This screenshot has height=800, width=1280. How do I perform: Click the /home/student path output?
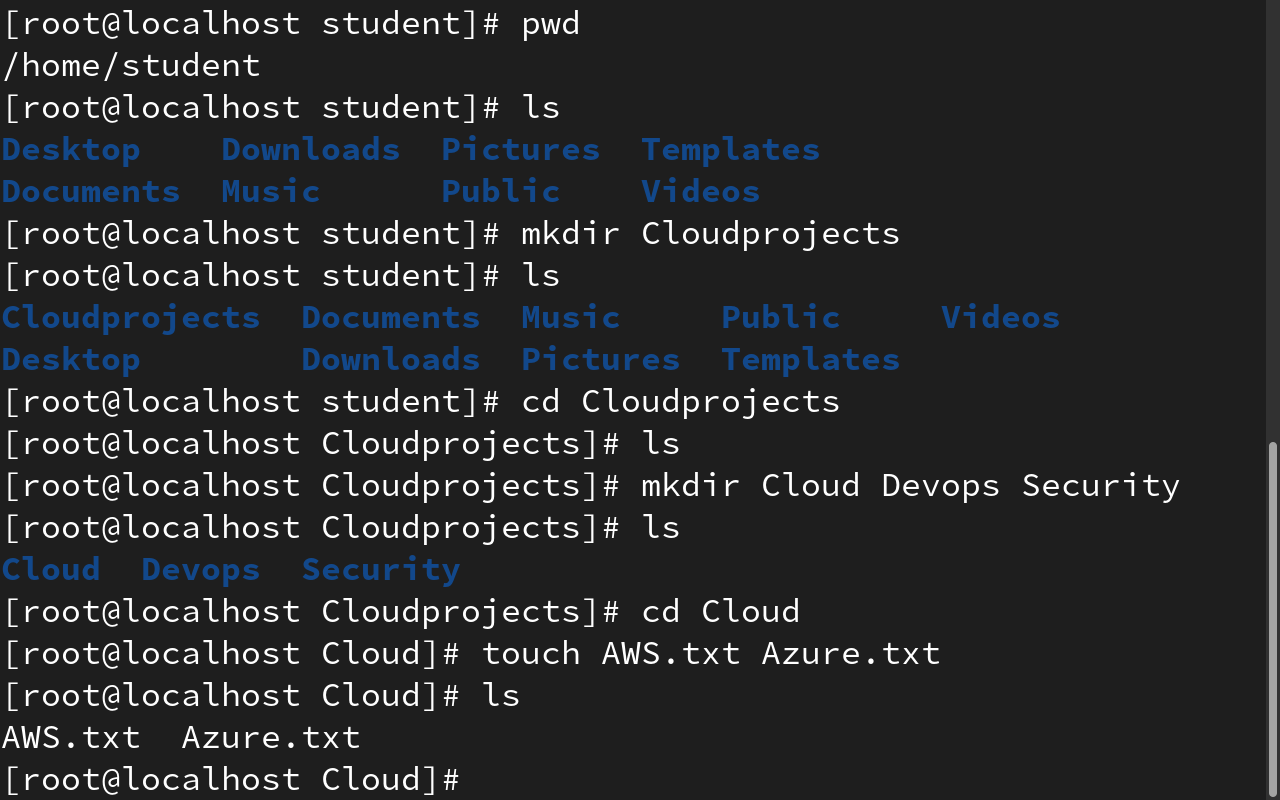[x=131, y=66]
